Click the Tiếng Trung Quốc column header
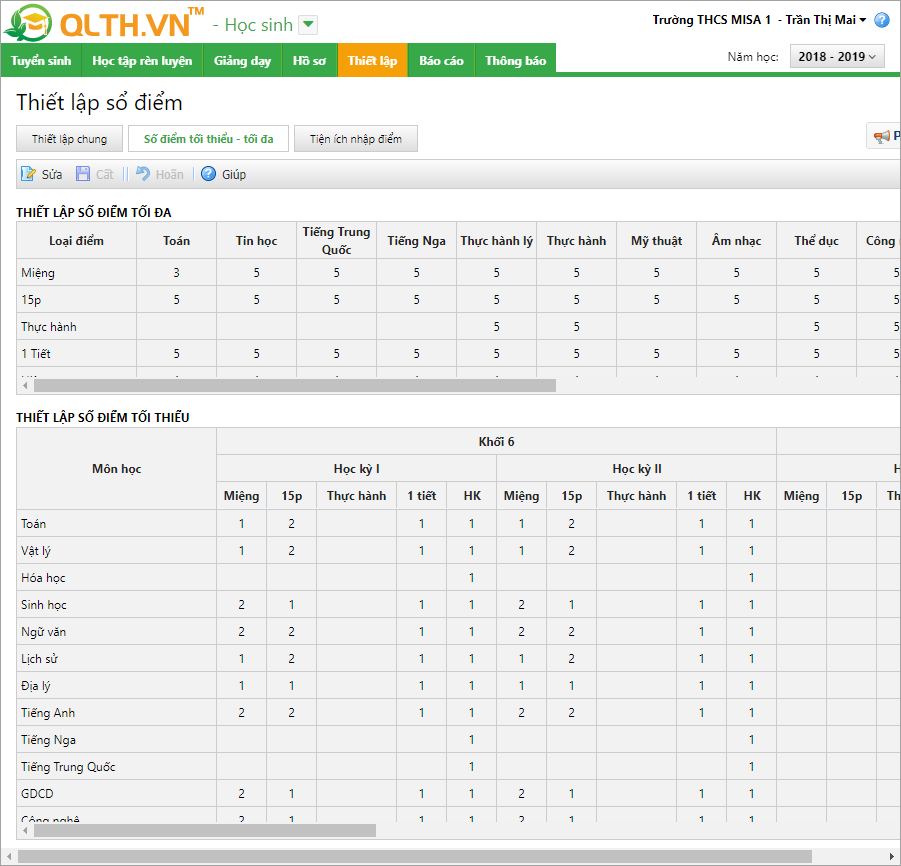Image resolution: width=901 pixels, height=866 pixels. 336,241
